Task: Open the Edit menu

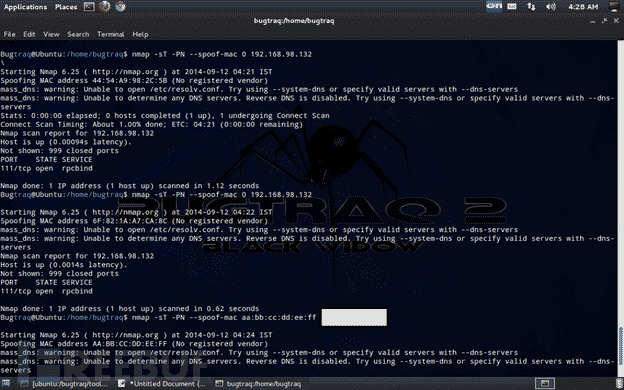Action: [29, 34]
